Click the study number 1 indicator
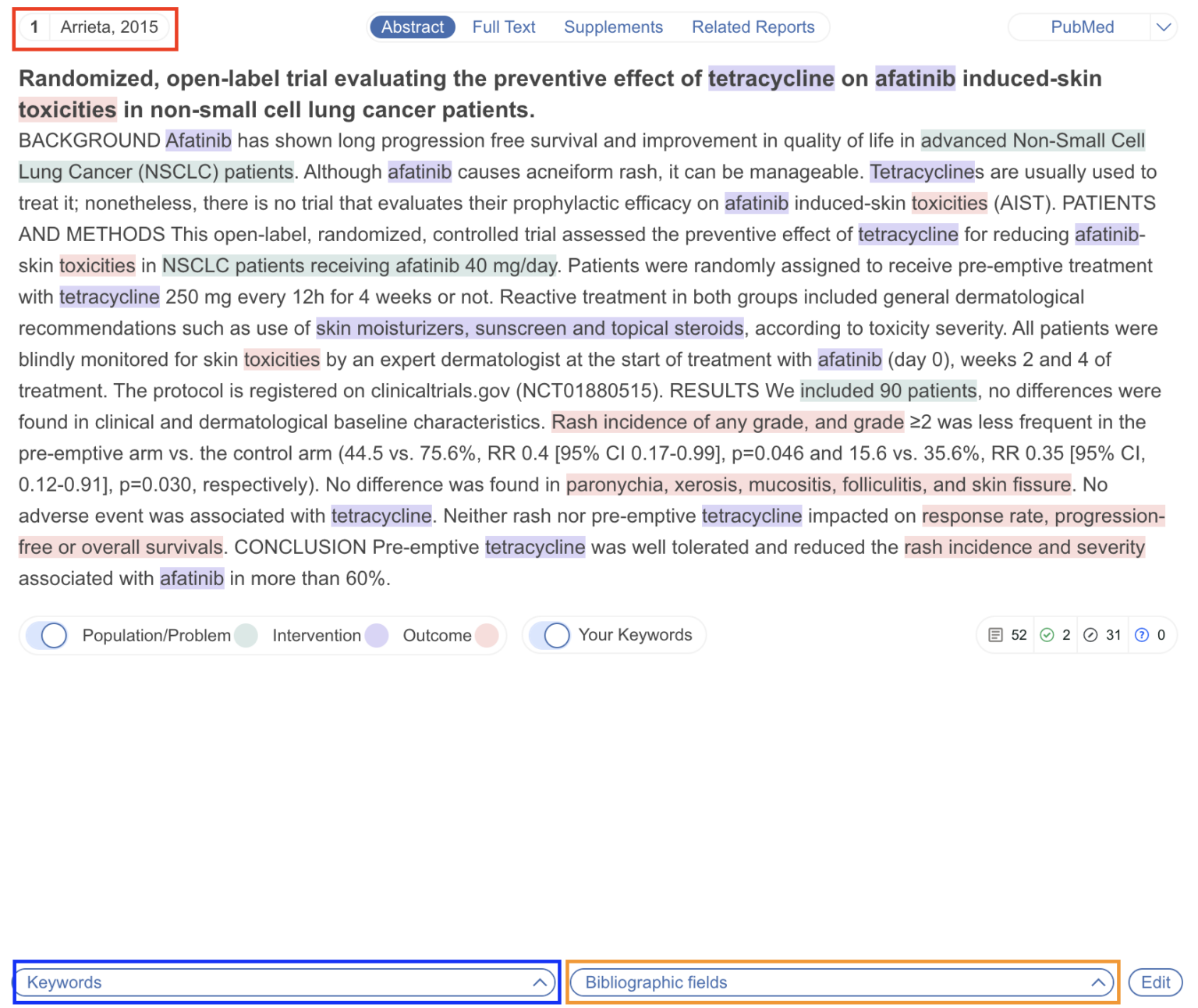This screenshot has width=1198, height=1008. point(34,27)
